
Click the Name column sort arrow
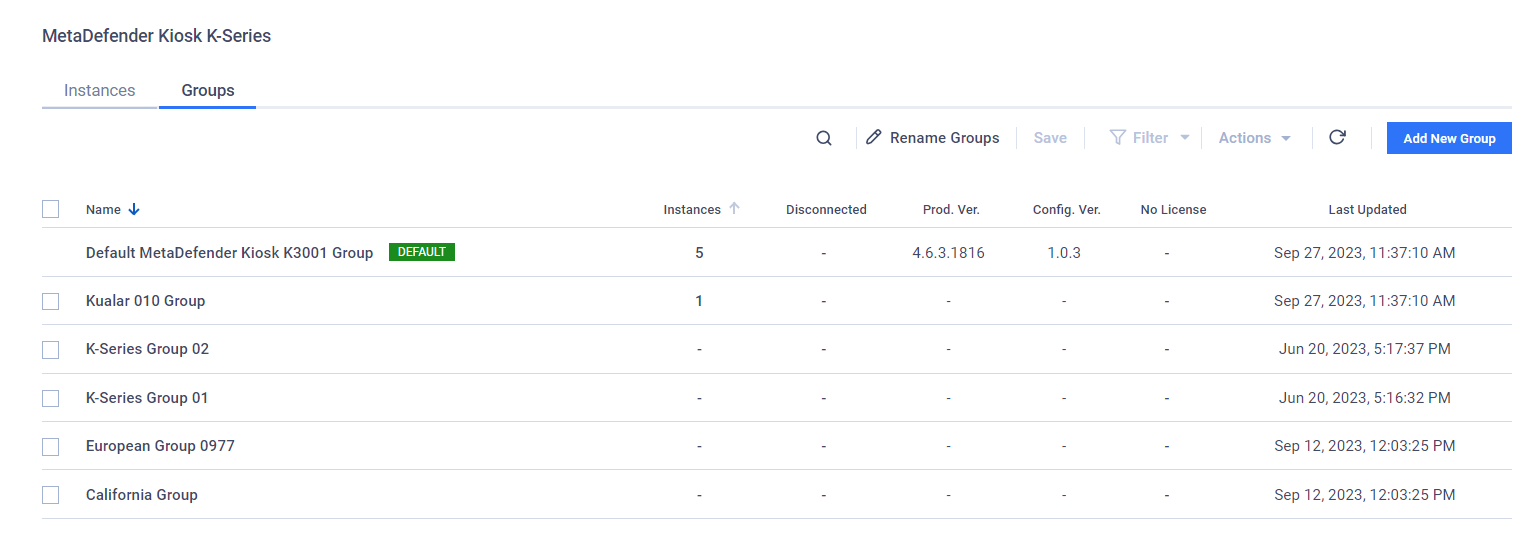point(135,209)
